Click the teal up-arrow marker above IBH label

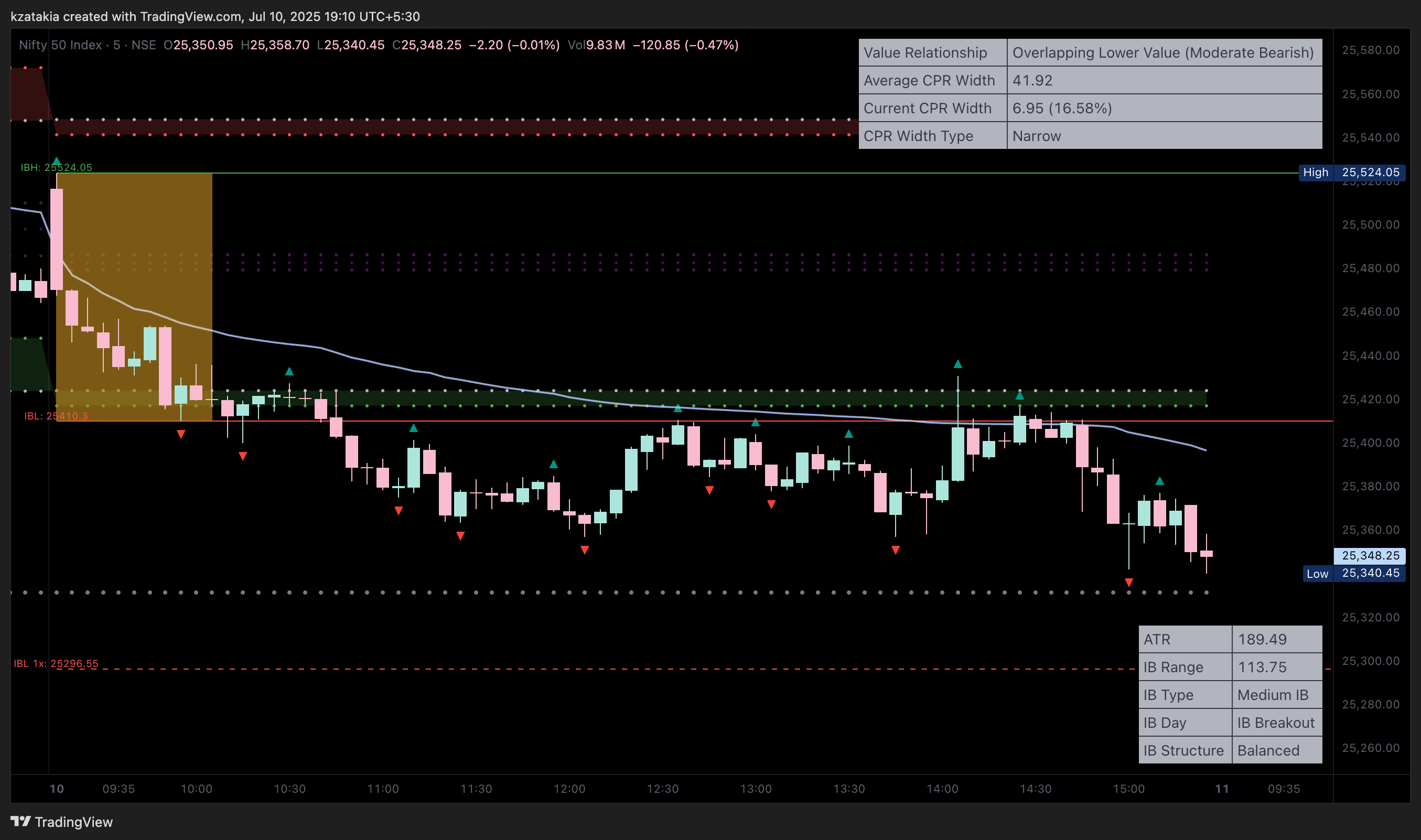click(x=56, y=160)
